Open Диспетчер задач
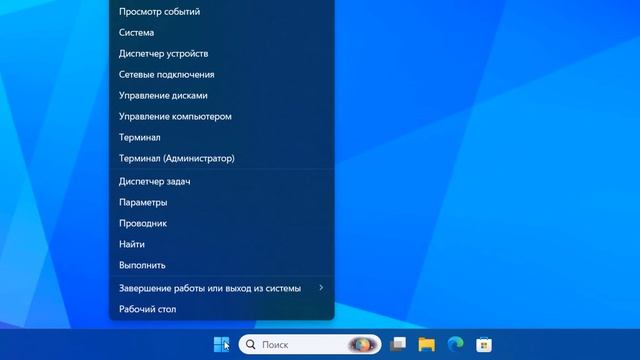The width and height of the screenshot is (640, 360). pos(222,181)
